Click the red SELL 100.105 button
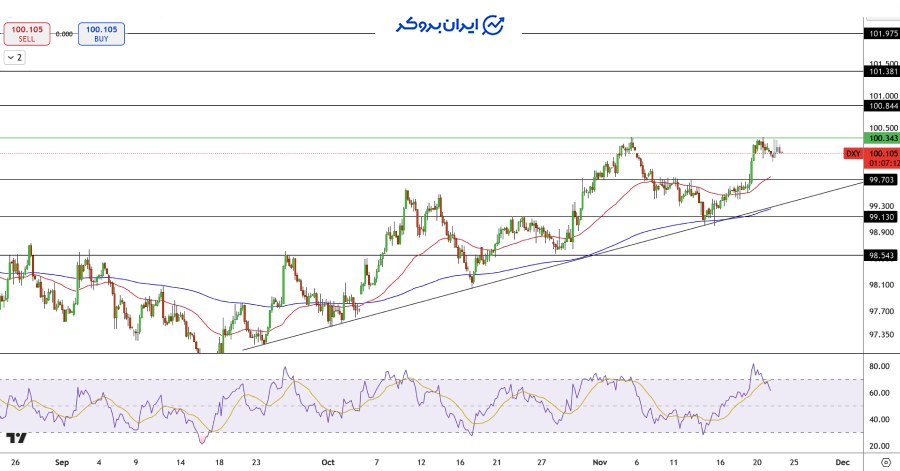 click(x=22, y=34)
